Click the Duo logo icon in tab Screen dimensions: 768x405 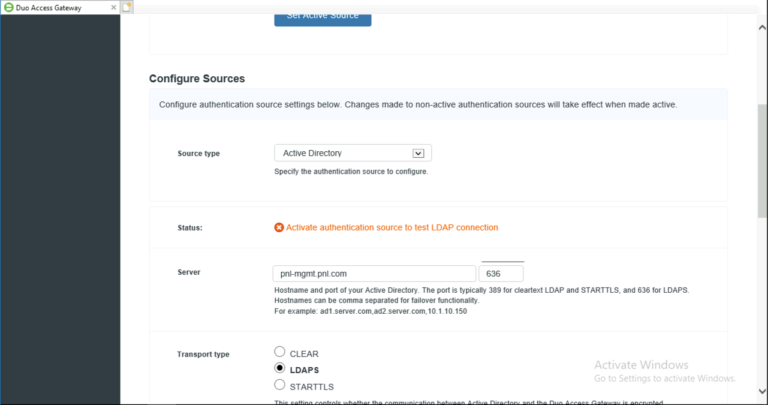[8, 7]
